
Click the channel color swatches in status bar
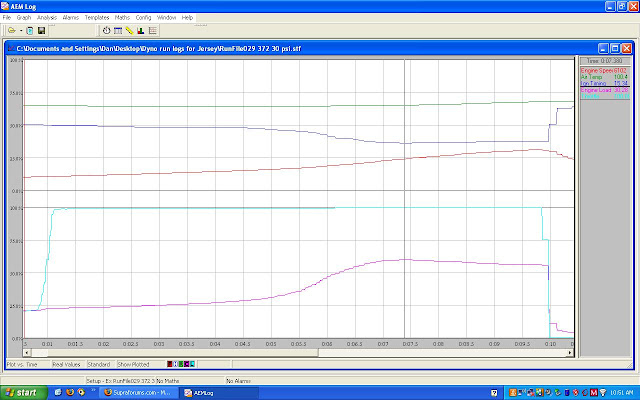point(179,365)
